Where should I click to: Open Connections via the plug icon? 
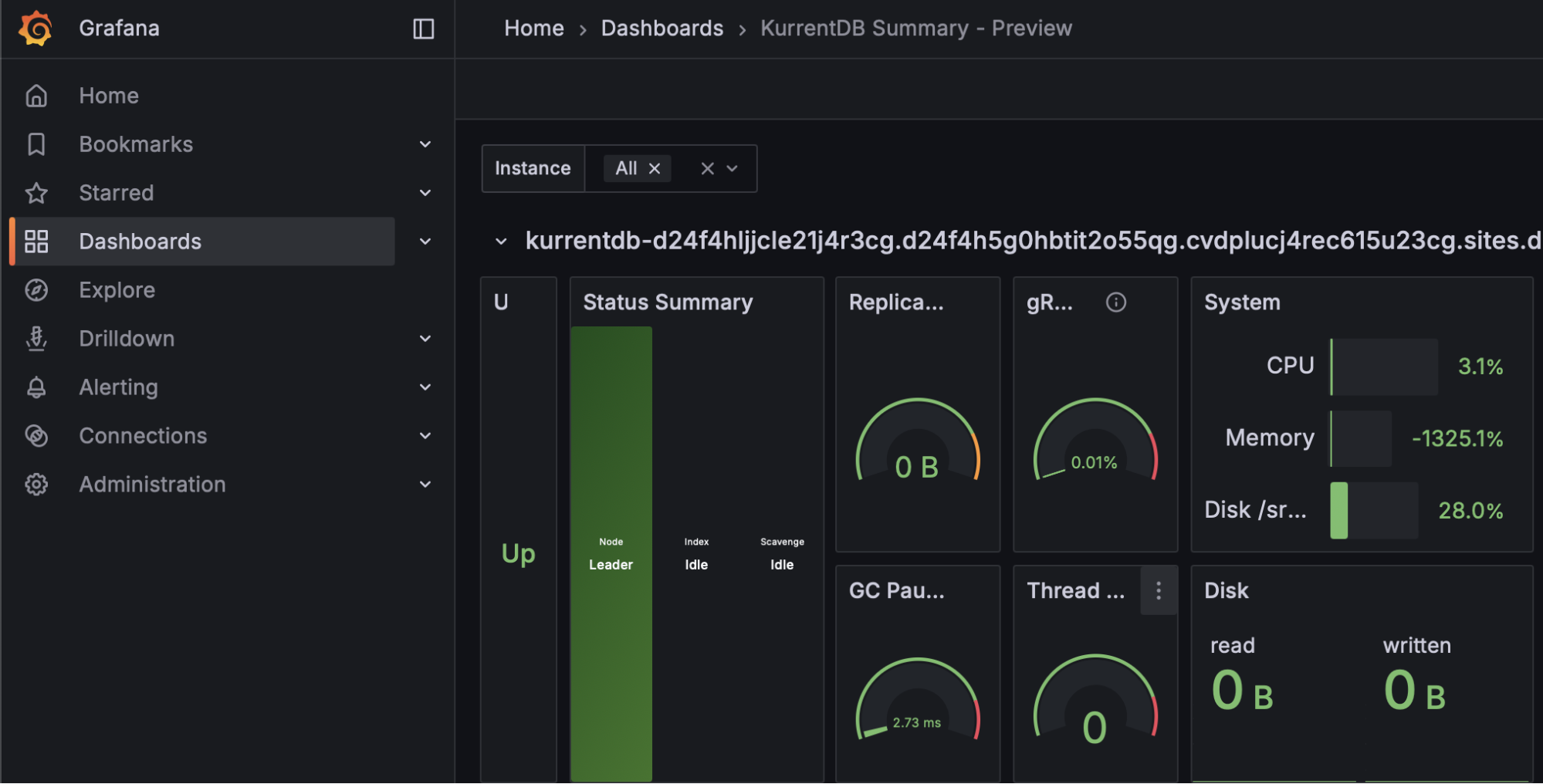[36, 435]
